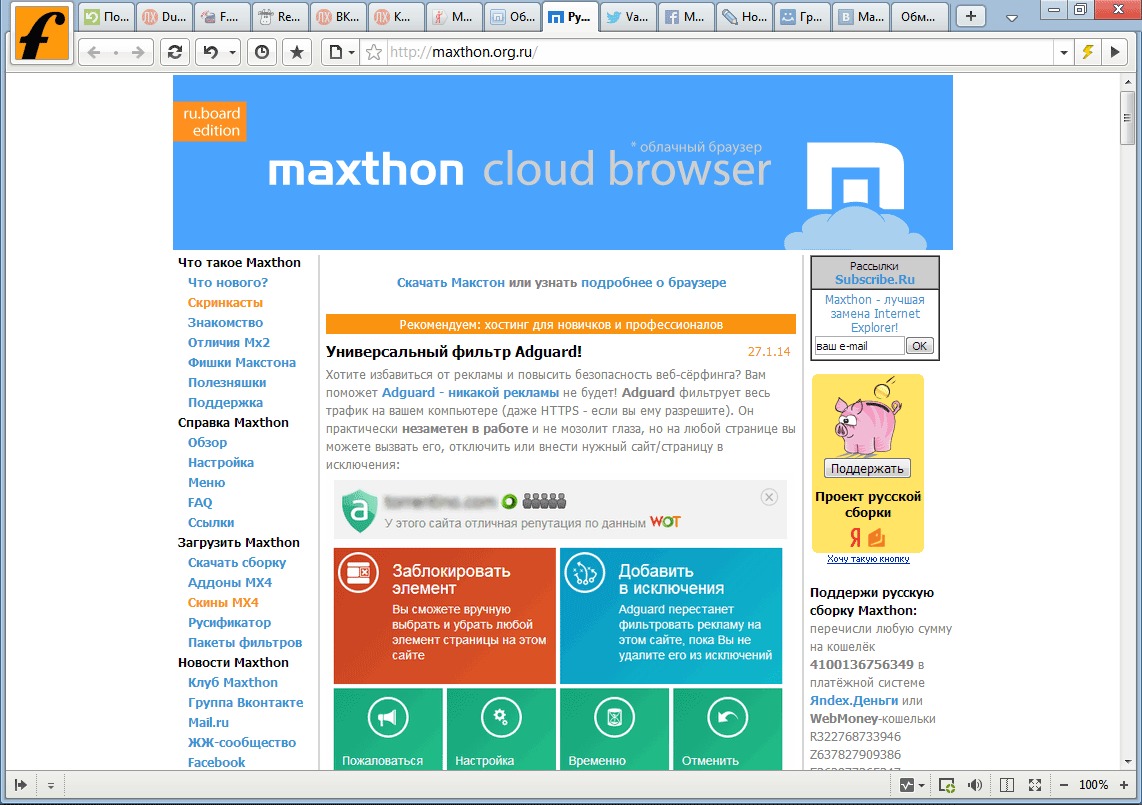
Task: Toggle the lightning rendering mode button
Action: click(1088, 52)
